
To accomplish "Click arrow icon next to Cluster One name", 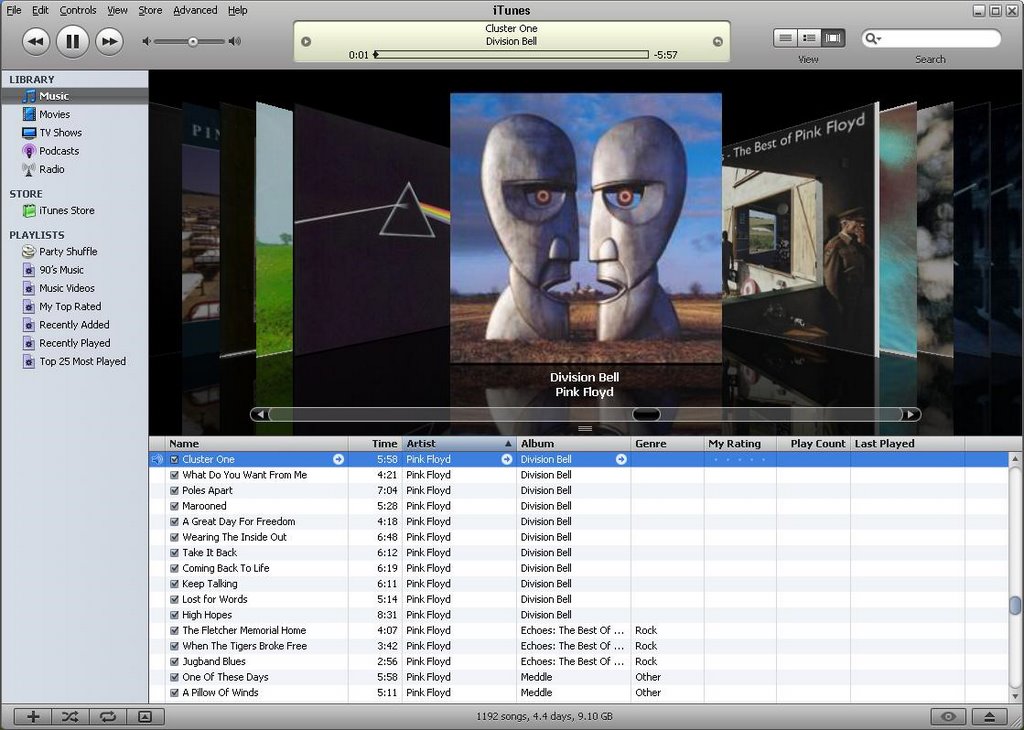I will pyautogui.click(x=338, y=459).
